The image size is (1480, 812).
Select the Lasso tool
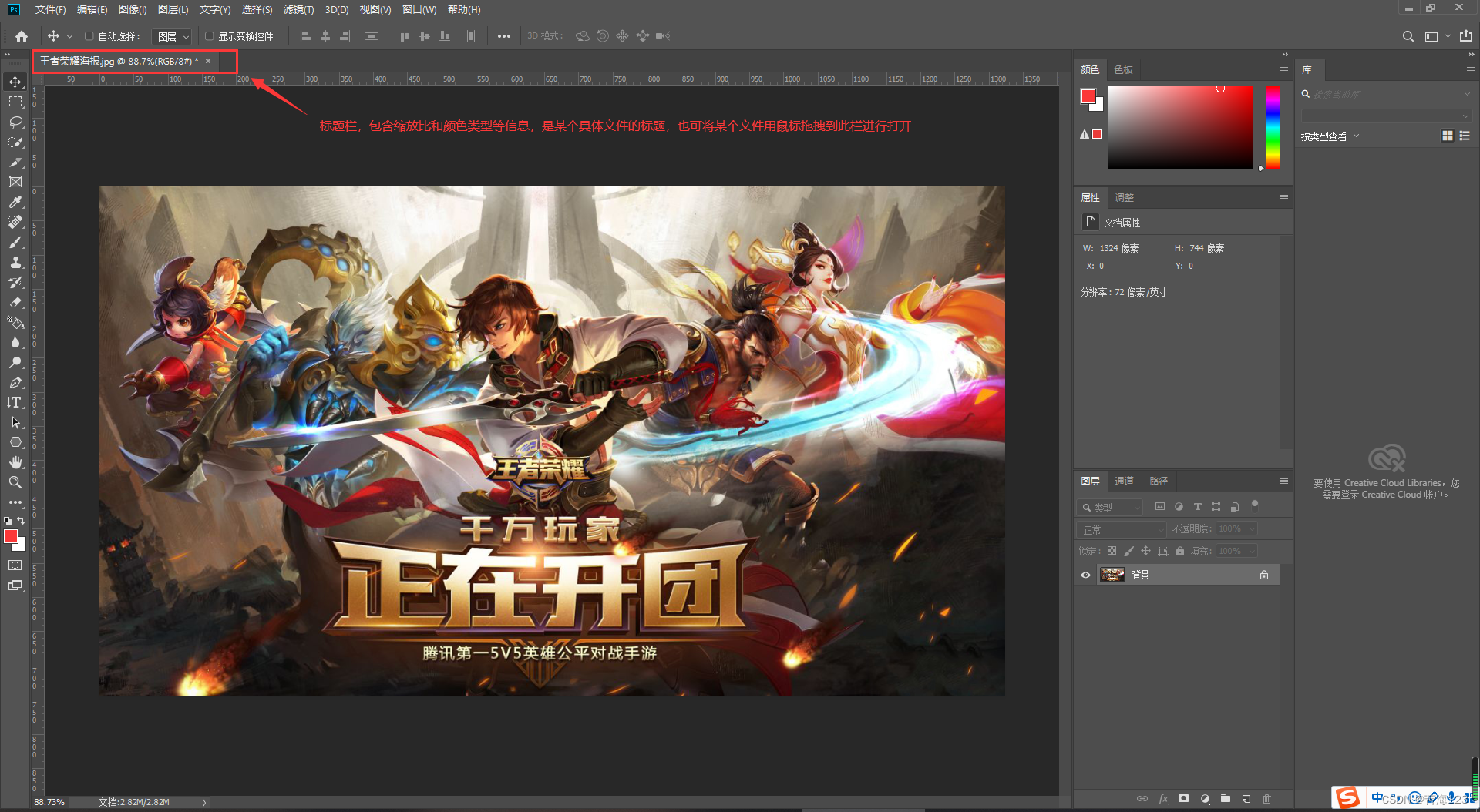pyautogui.click(x=15, y=122)
